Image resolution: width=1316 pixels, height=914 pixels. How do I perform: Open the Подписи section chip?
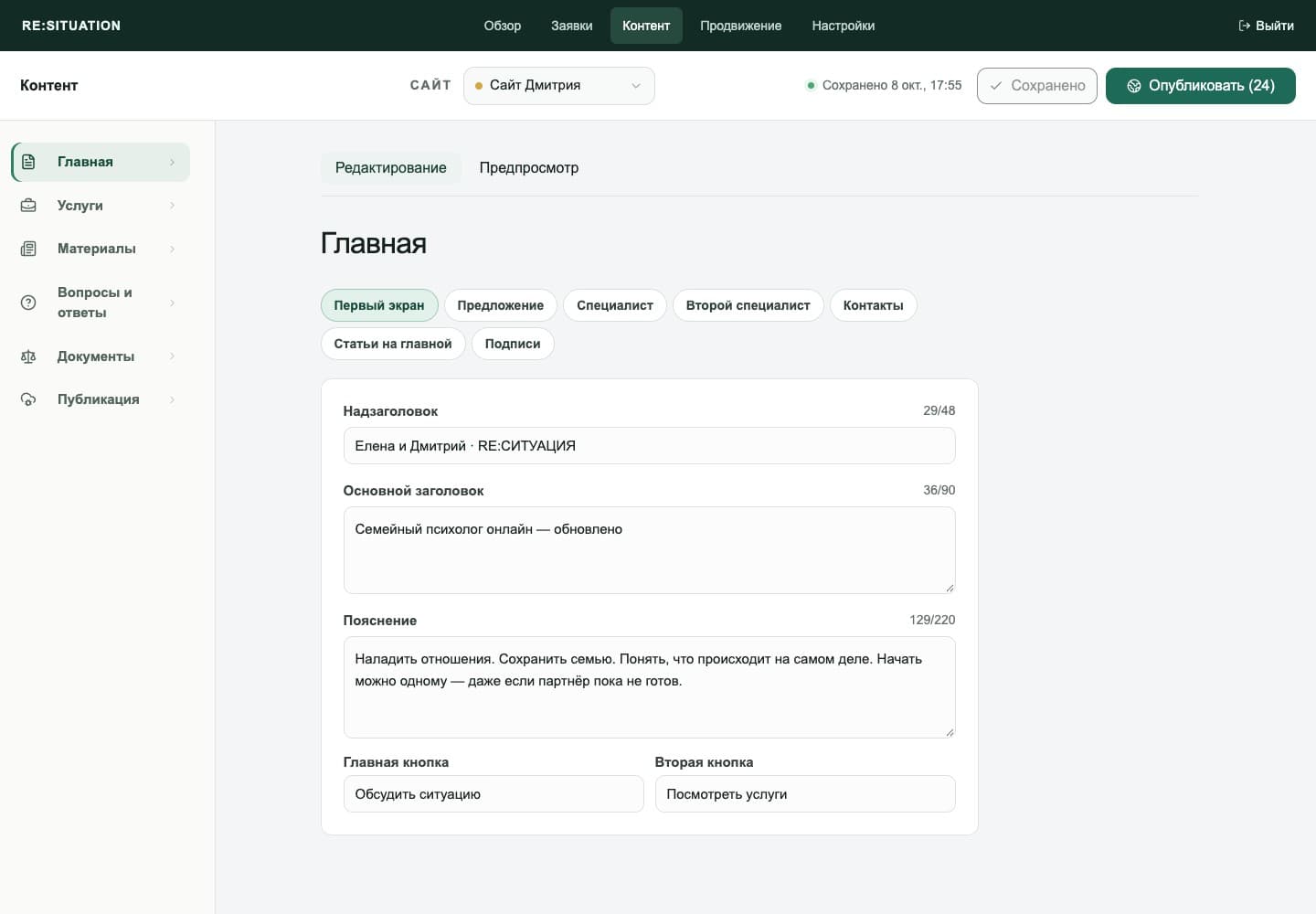pos(513,344)
